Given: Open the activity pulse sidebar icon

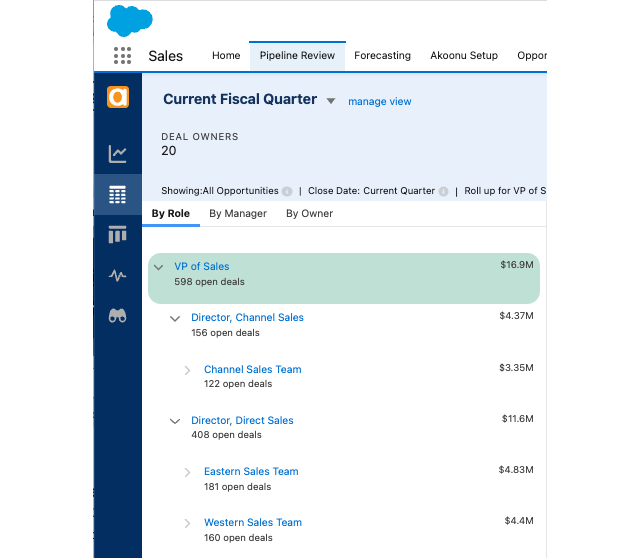Looking at the screenshot, I should [118, 276].
